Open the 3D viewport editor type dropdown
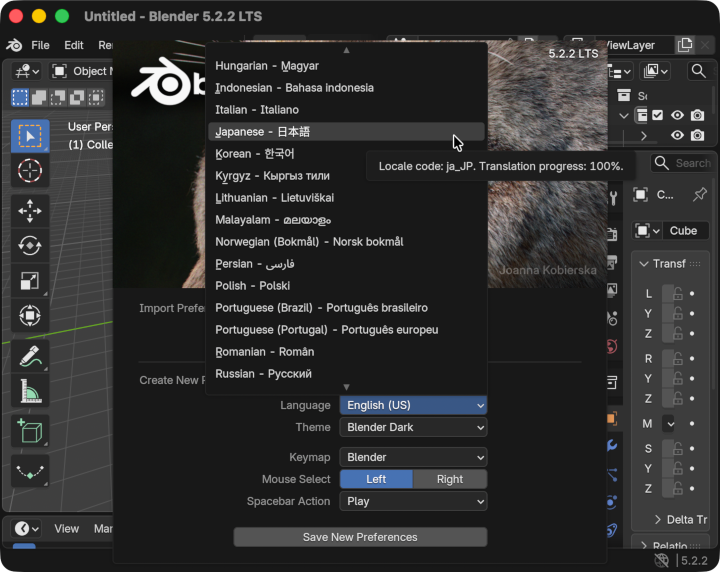 [27, 71]
